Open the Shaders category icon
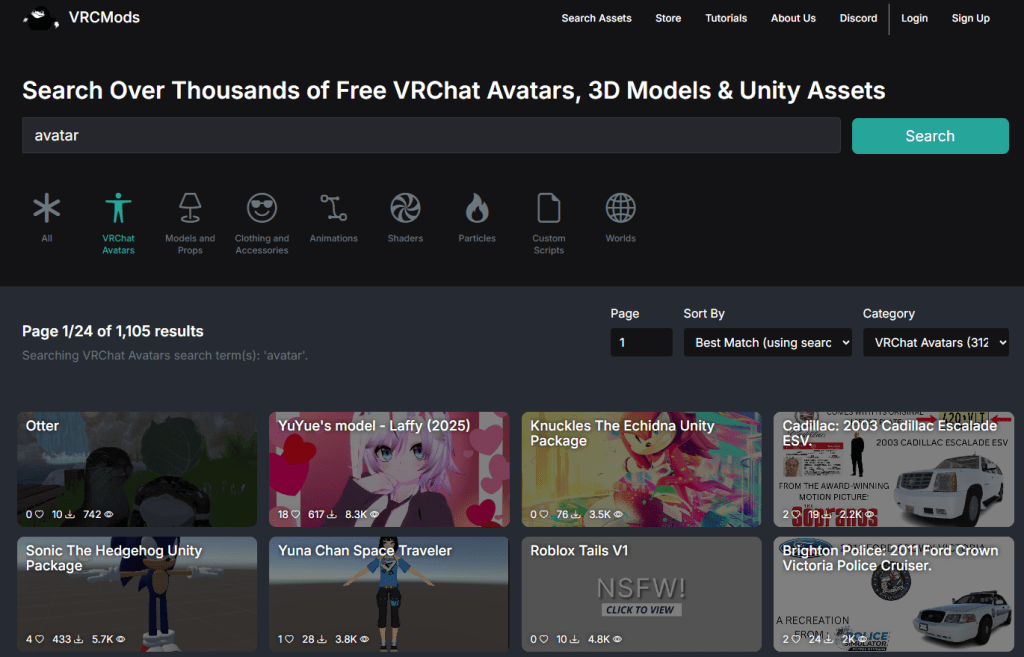This screenshot has width=1024, height=657. pos(405,209)
